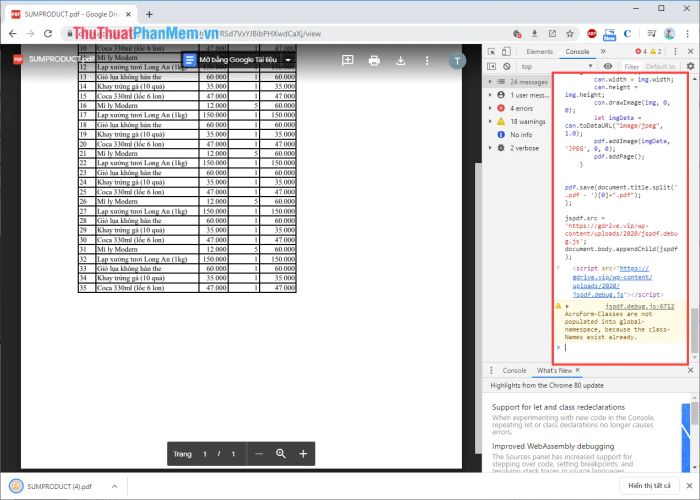Open Chrome three-dot menu
The width and height of the screenshot is (700, 500).
(x=687, y=33)
